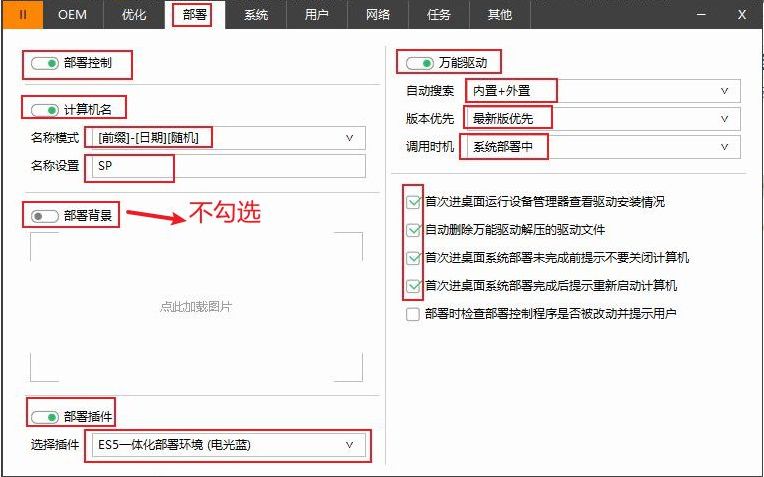Uncheck 自动删除万能驱动解压的驱动文件 checkbox
The width and height of the screenshot is (764, 477).
pos(414,229)
